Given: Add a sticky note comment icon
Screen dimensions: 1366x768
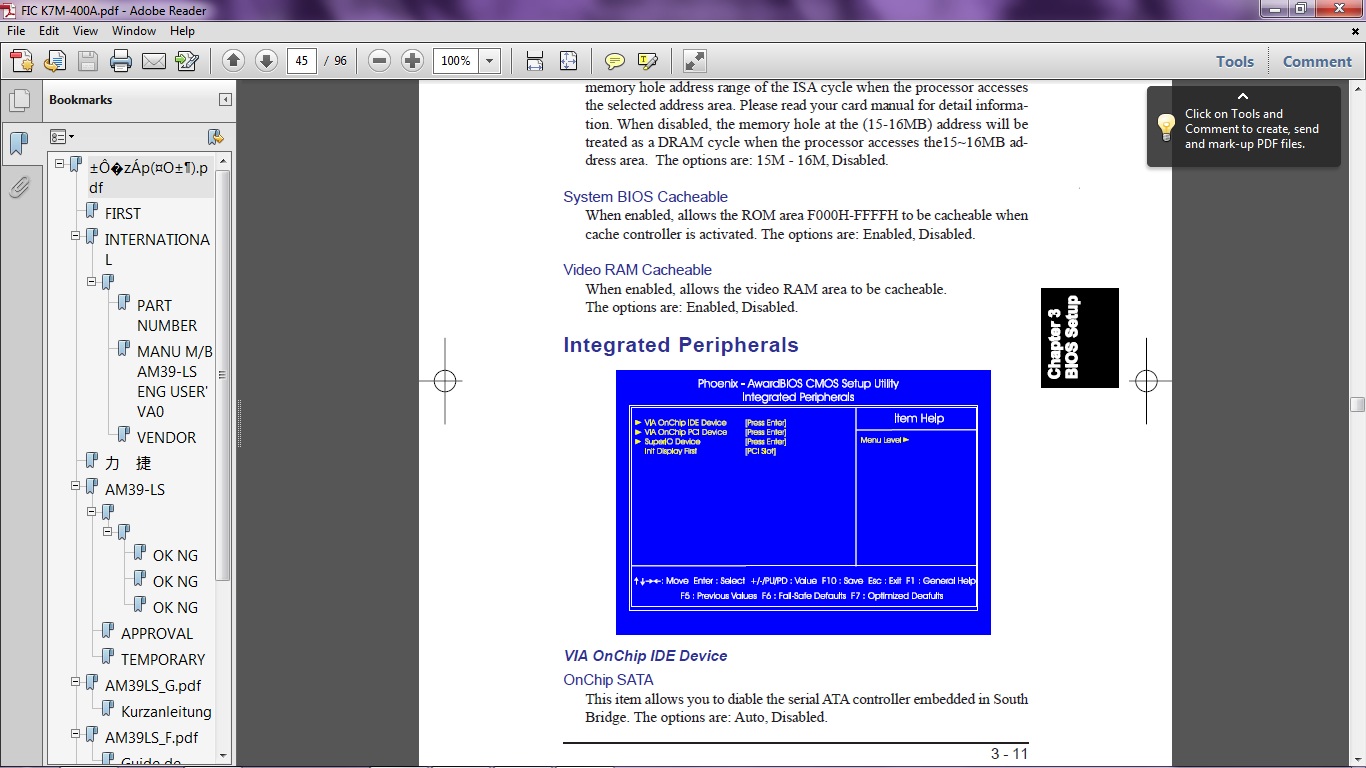Looking at the screenshot, I should [615, 61].
